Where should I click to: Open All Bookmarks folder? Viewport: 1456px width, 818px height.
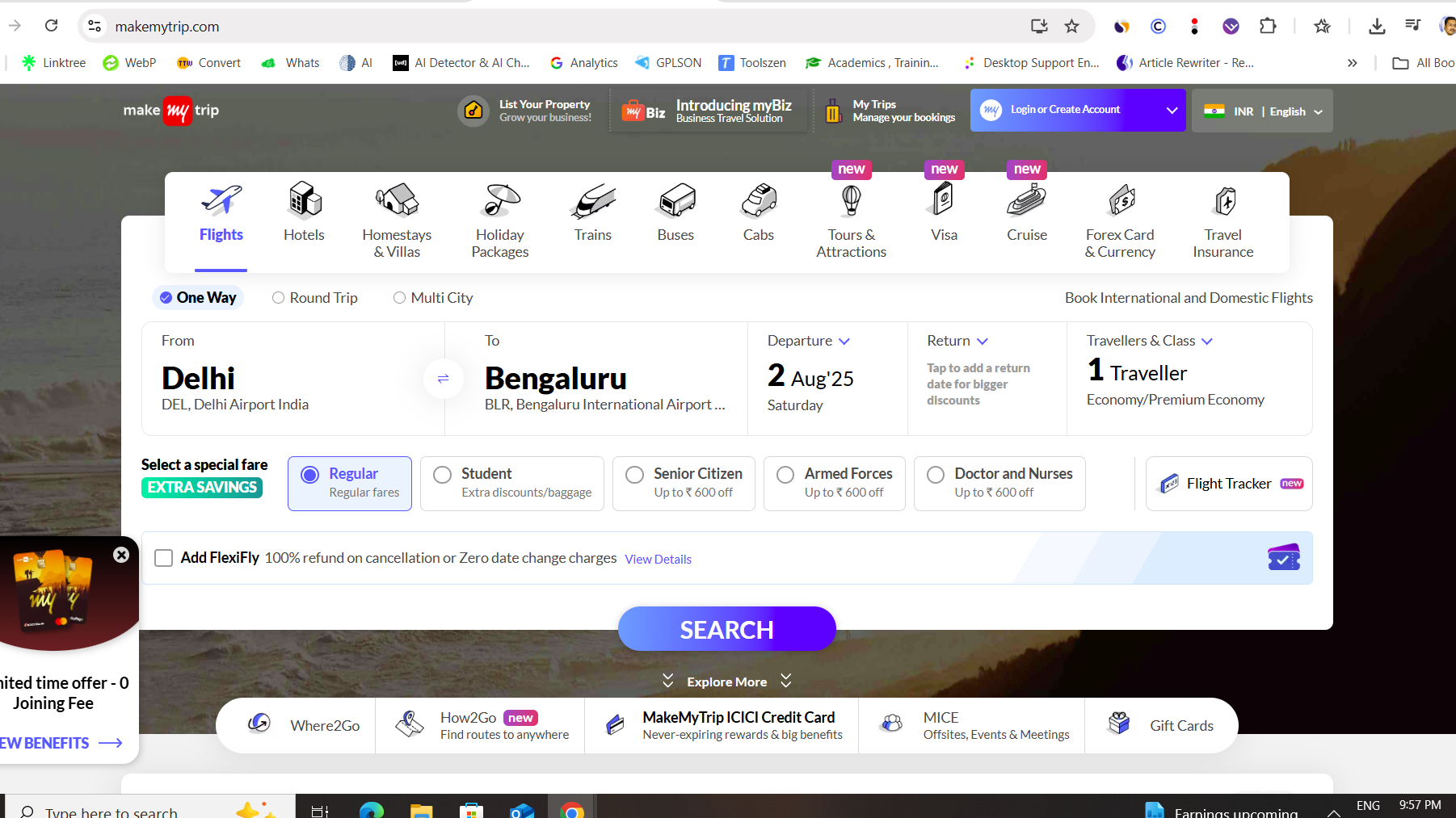pos(1423,63)
